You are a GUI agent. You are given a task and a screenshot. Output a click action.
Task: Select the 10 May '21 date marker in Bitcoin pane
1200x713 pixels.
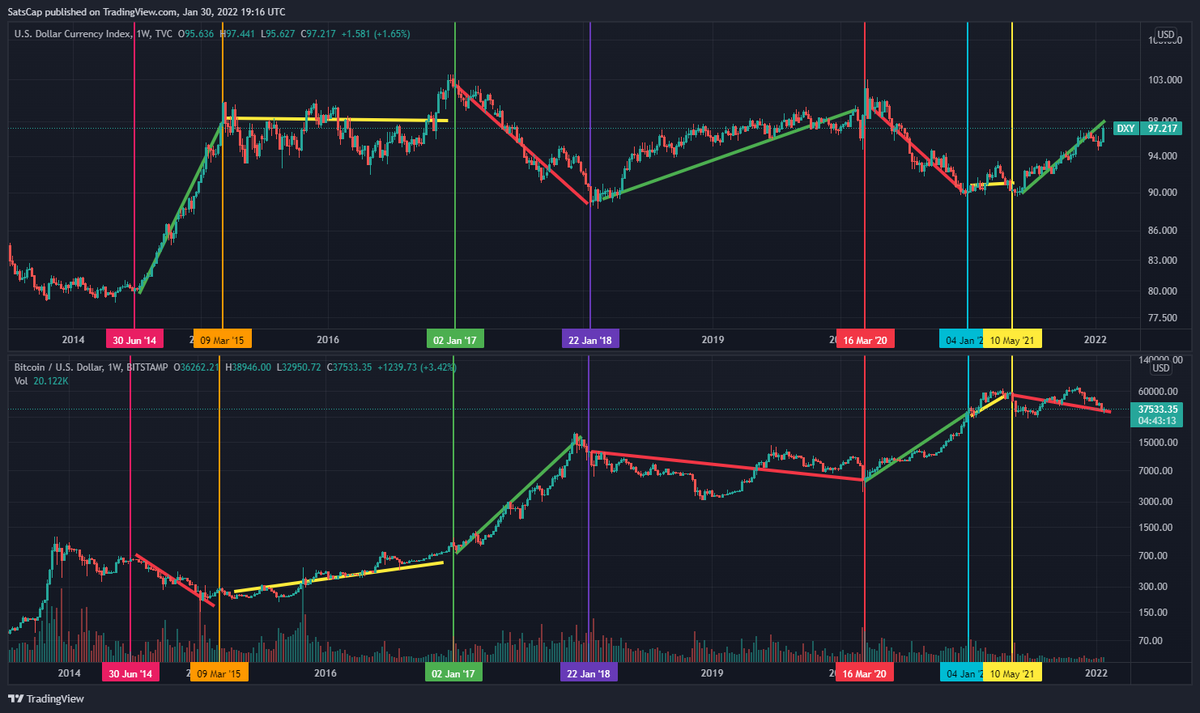tap(1013, 674)
